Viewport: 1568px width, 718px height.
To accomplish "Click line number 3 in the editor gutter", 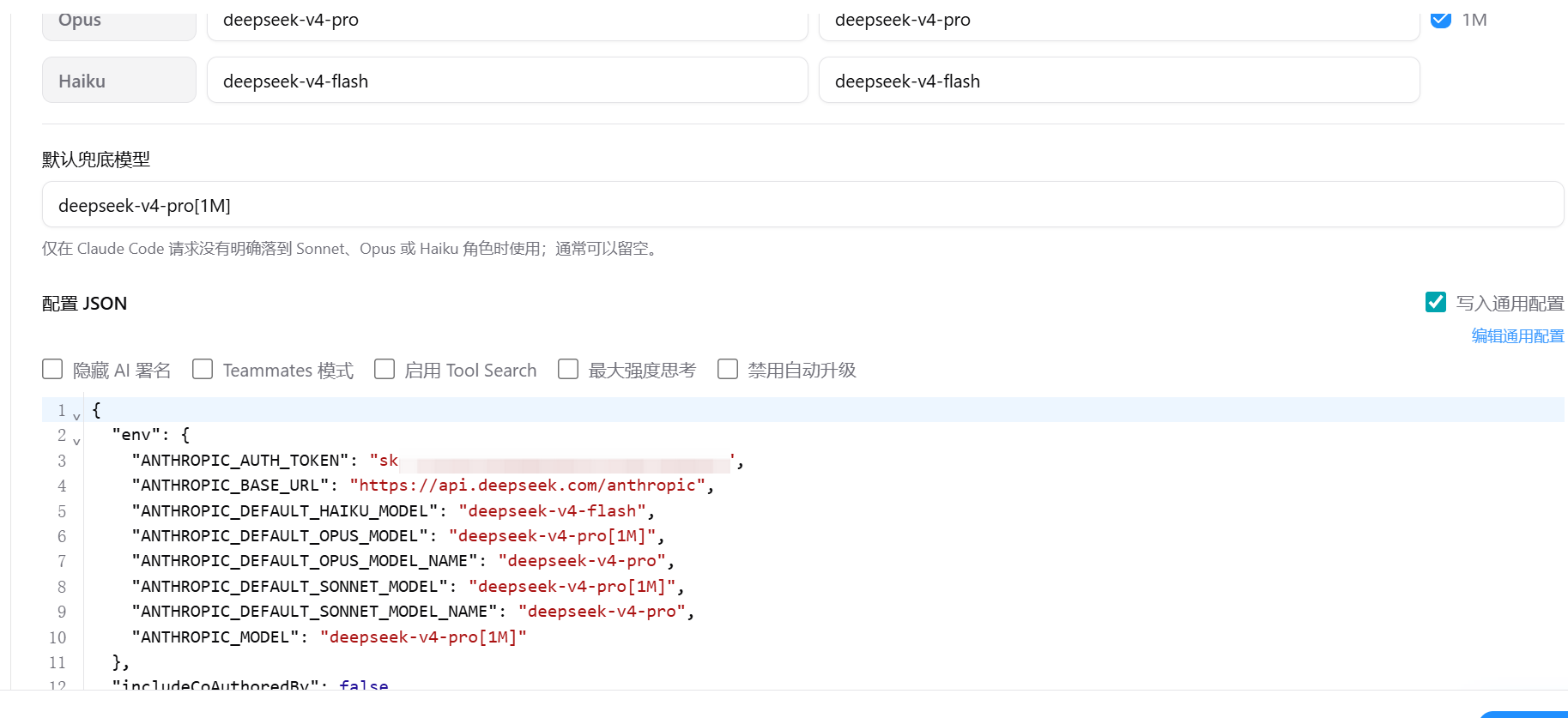I will (x=62, y=461).
